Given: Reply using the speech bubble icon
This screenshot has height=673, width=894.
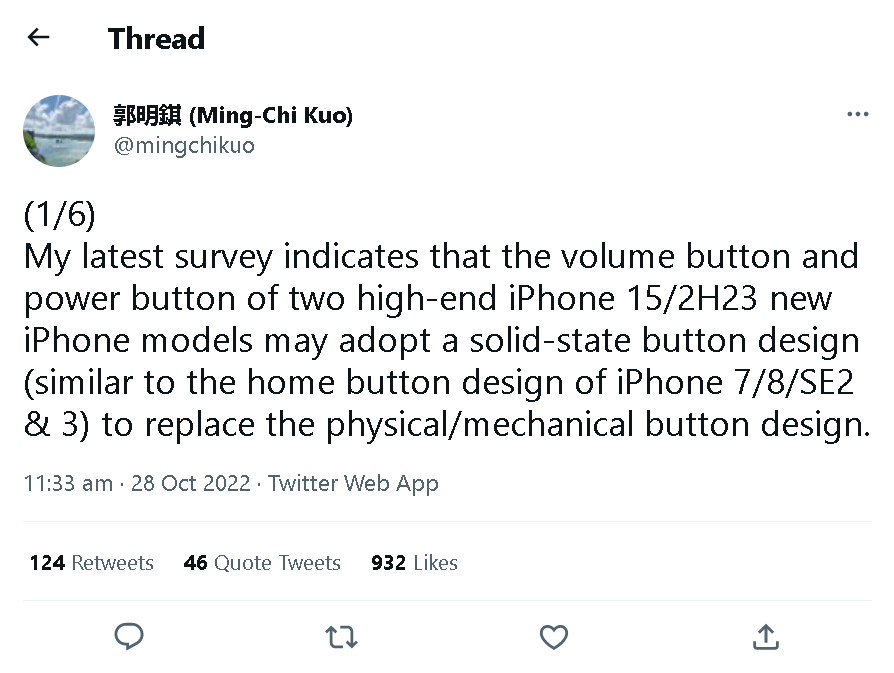Looking at the screenshot, I should pos(129,636).
